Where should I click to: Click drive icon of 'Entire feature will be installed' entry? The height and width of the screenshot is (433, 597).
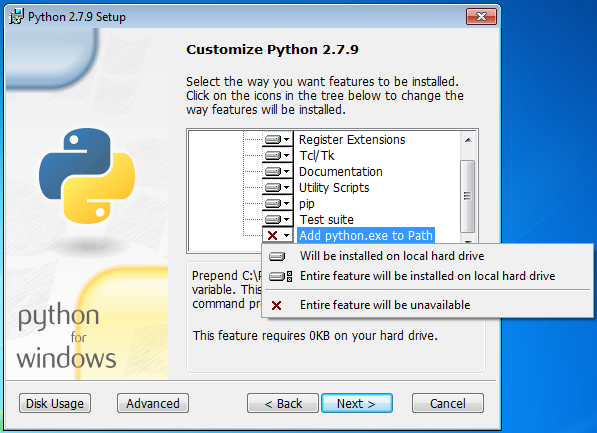pos(281,276)
